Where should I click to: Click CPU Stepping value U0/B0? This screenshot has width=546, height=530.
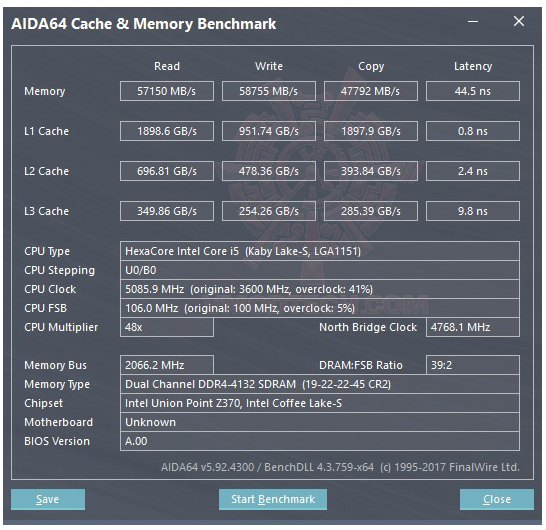[x=320, y=270]
